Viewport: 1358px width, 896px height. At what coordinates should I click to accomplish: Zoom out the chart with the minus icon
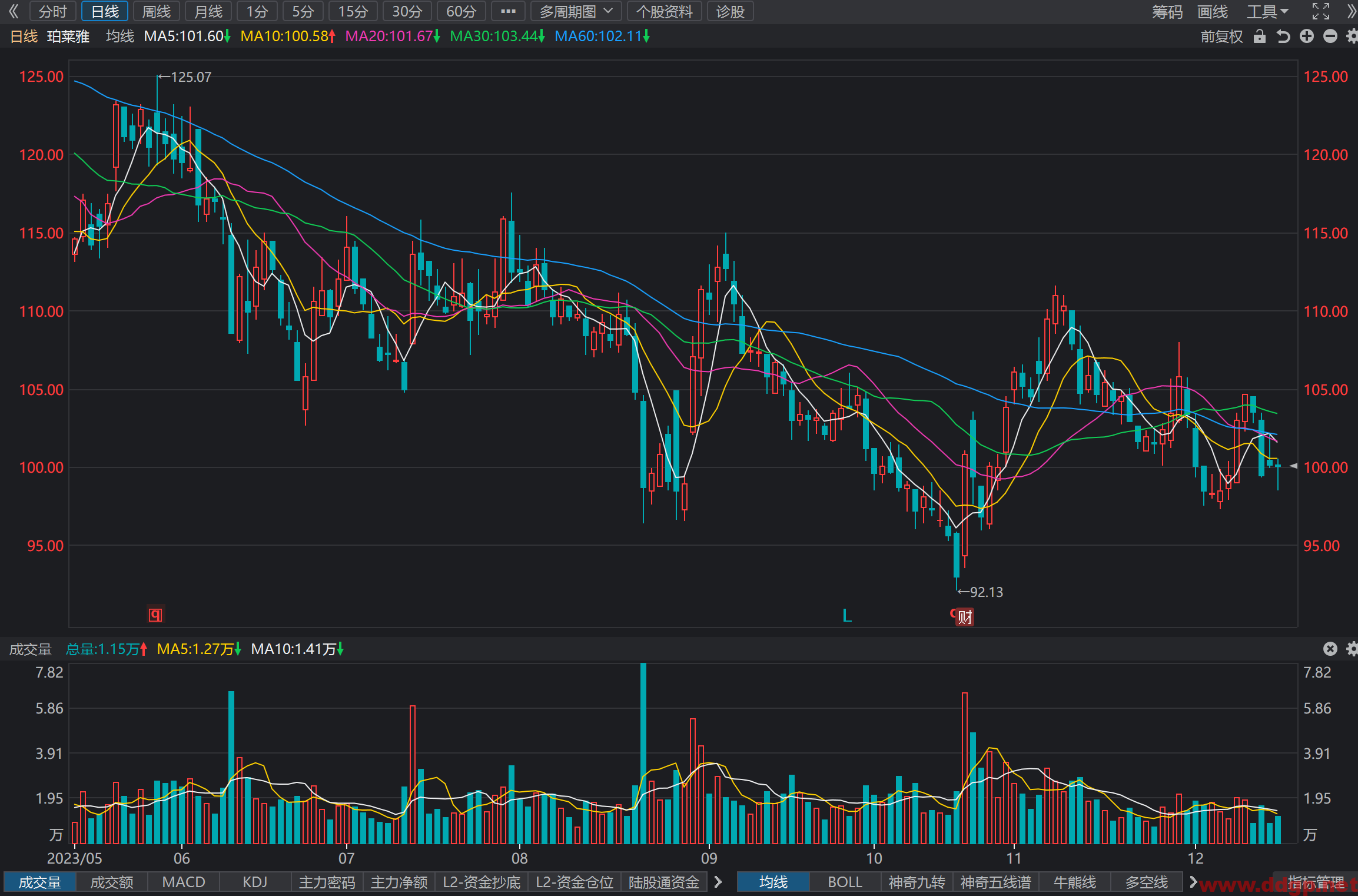(x=1330, y=36)
